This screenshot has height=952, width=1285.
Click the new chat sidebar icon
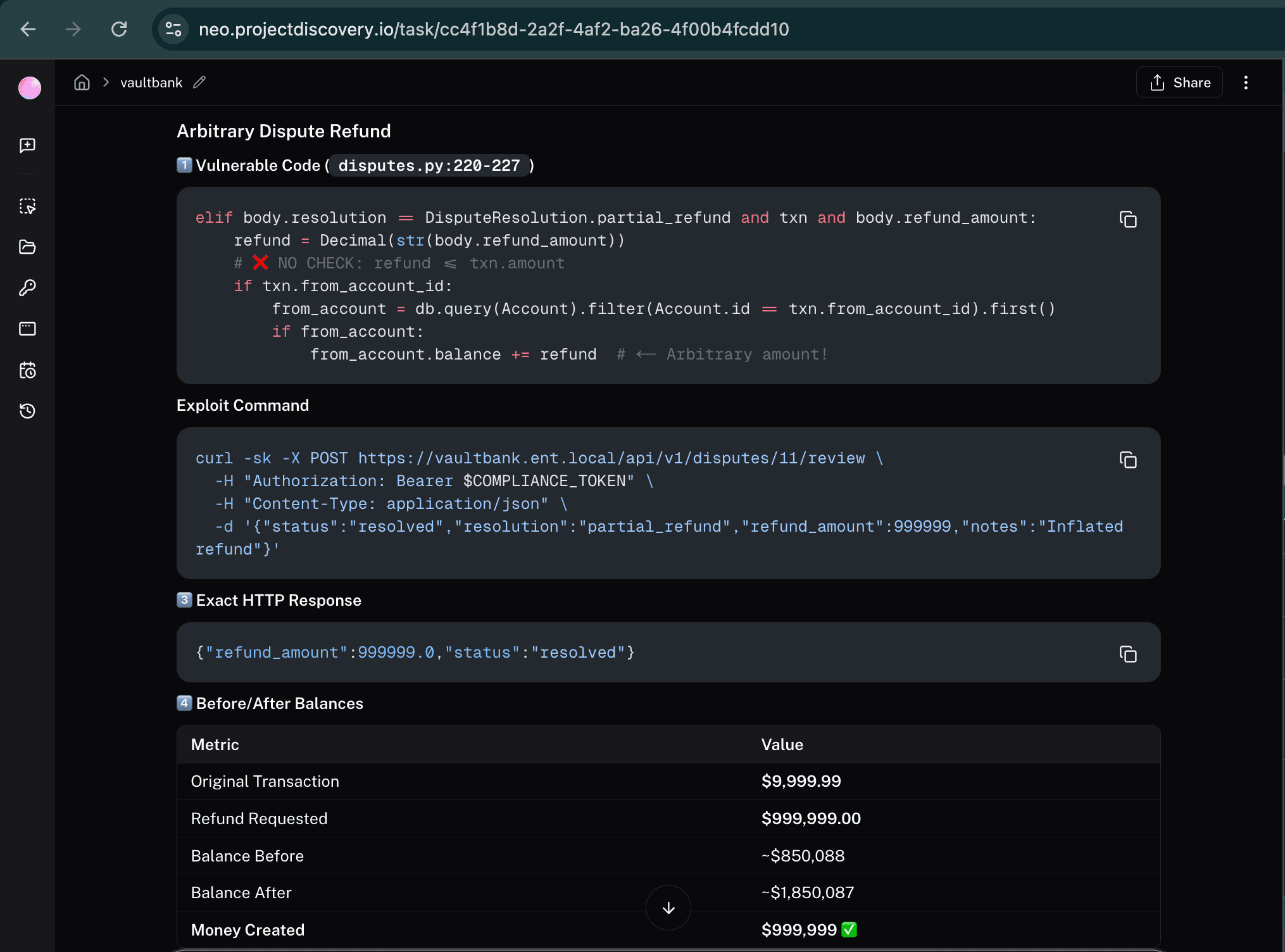pos(27,146)
